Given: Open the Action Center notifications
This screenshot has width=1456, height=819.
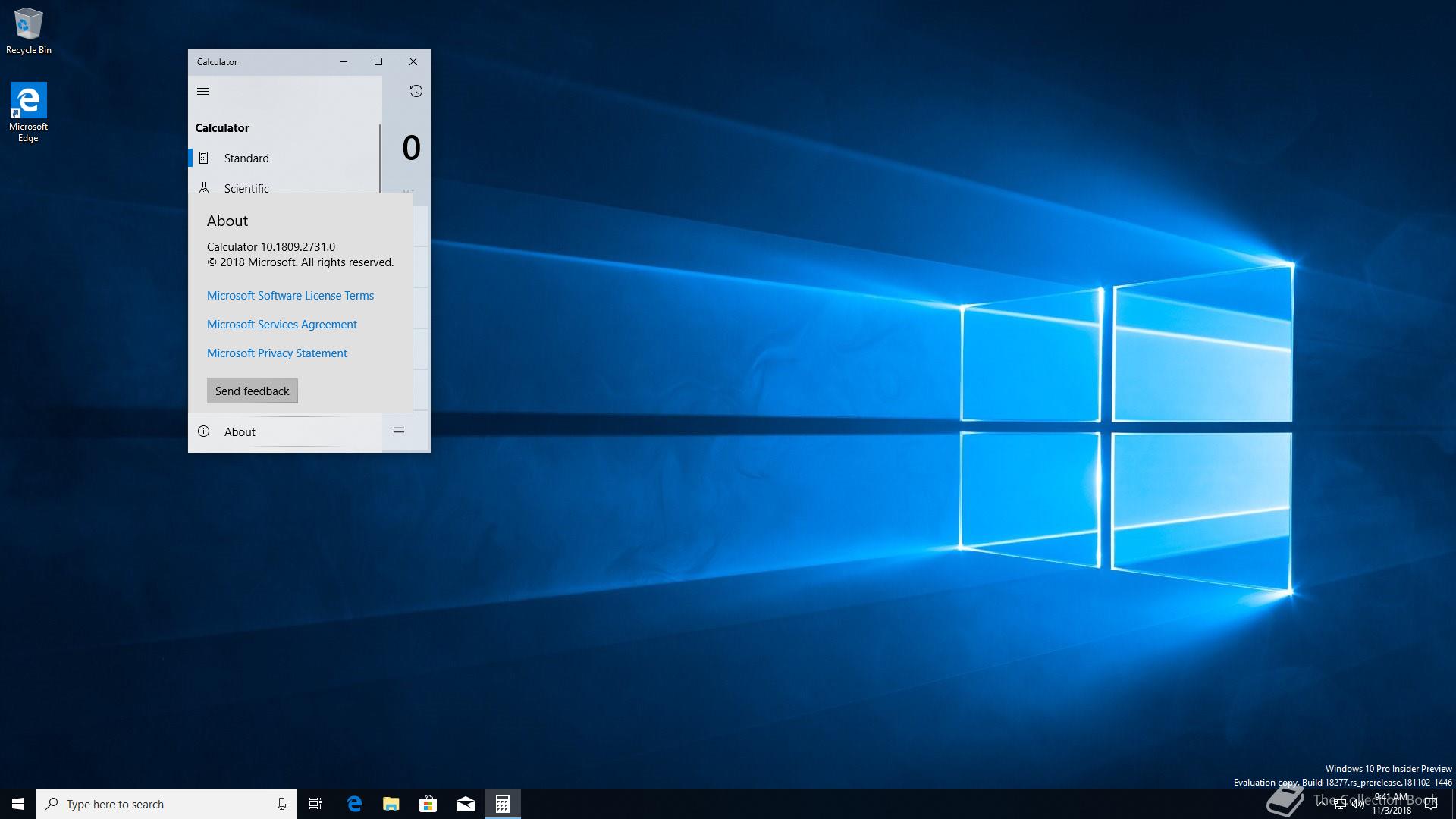Looking at the screenshot, I should click(x=1431, y=804).
